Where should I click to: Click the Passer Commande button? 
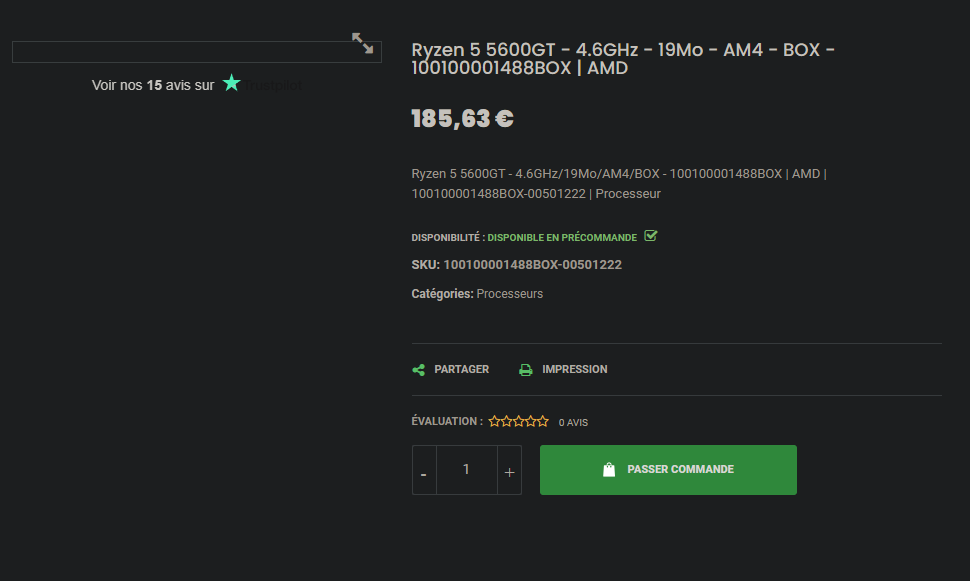(668, 470)
